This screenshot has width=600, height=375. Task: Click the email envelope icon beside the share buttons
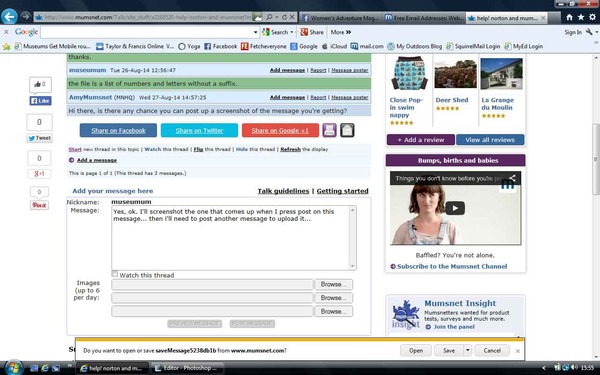click(x=347, y=130)
